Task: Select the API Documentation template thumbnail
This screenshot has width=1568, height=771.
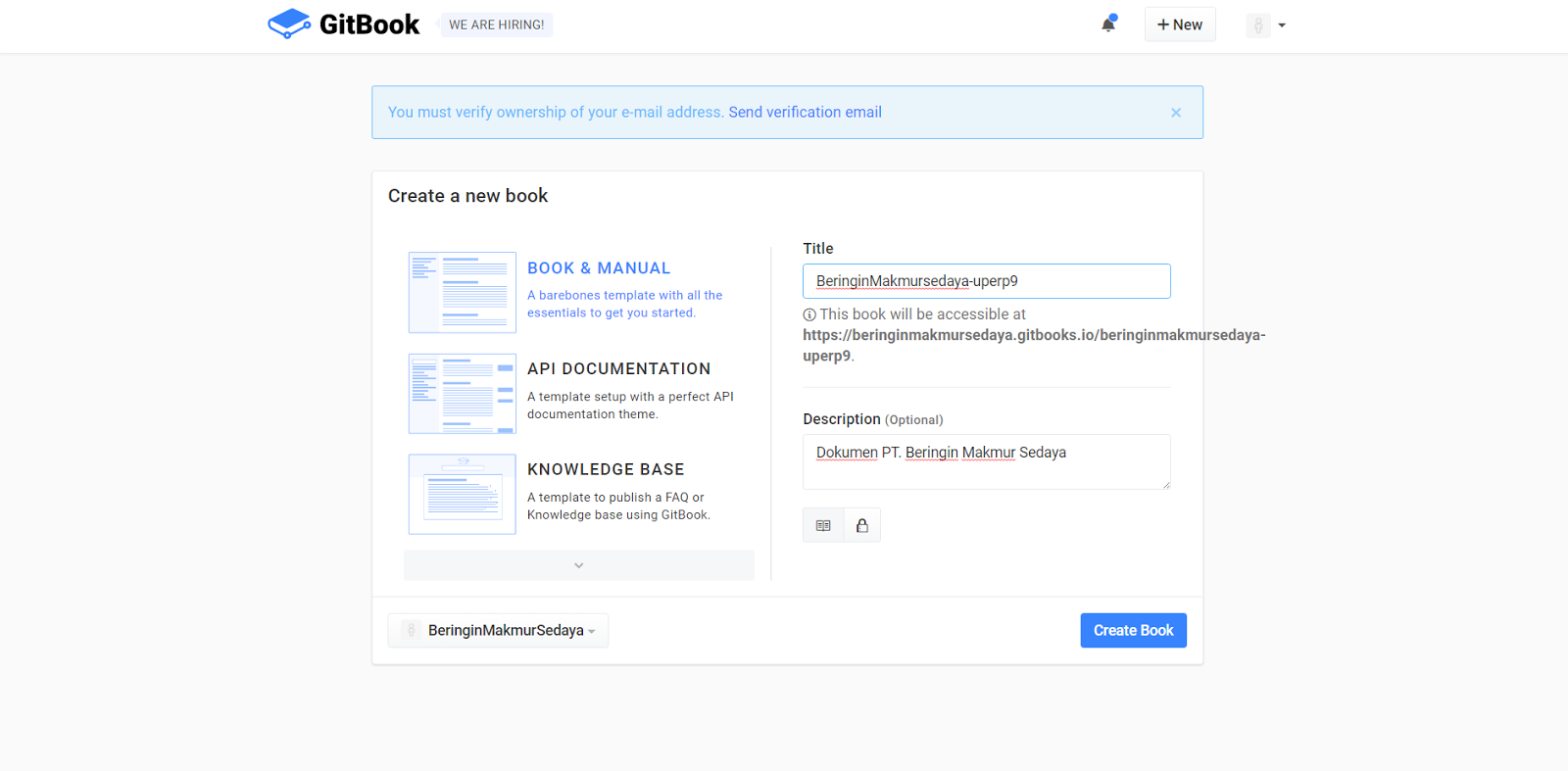Action: click(463, 393)
